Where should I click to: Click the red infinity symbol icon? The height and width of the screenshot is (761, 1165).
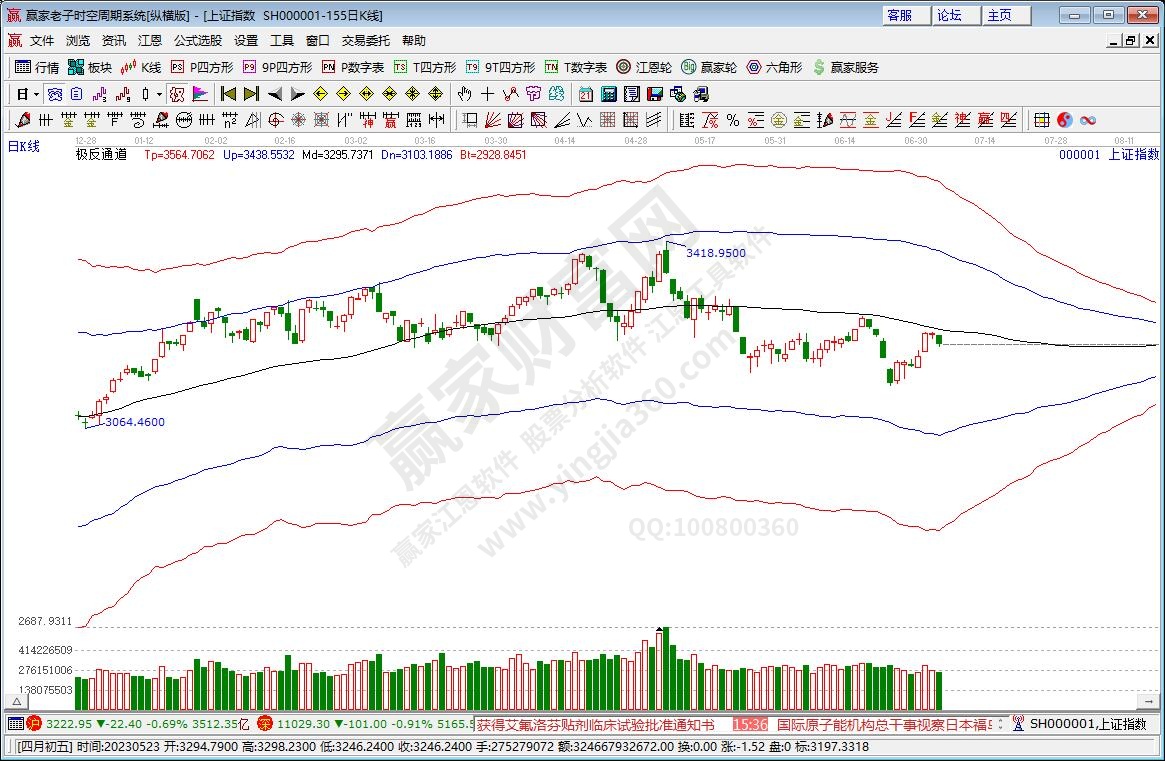[1087, 120]
